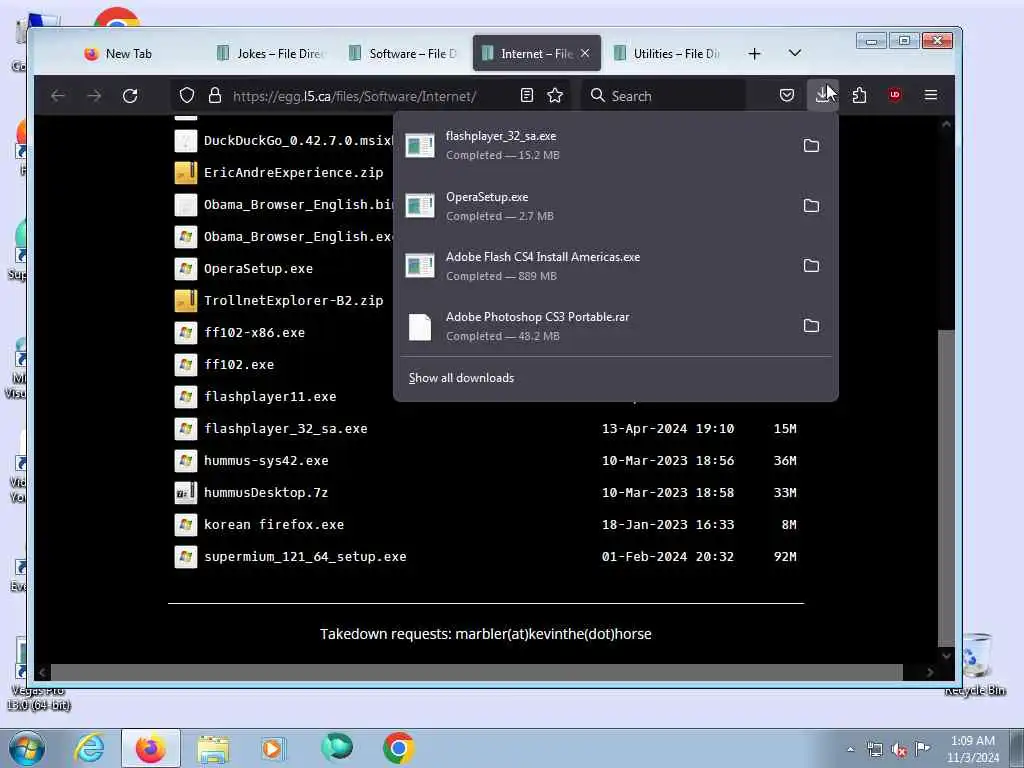Viewport: 1024px width, 768px height.
Task: Switch to the Utilities – File Directory tab
Action: (668, 54)
